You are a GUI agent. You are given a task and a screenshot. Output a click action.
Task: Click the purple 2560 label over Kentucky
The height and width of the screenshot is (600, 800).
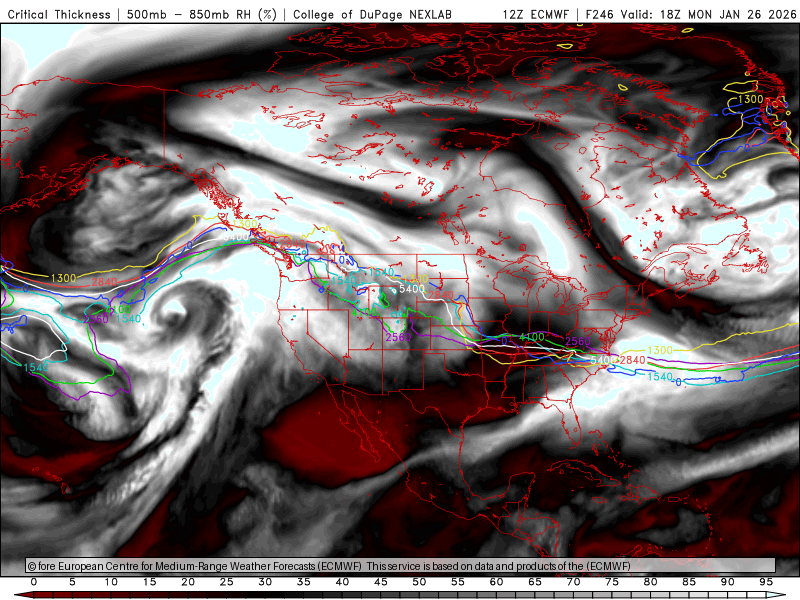(578, 341)
